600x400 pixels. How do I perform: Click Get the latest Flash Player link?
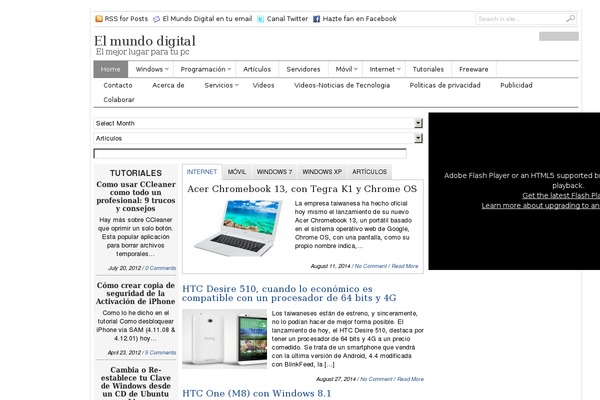(x=561, y=196)
